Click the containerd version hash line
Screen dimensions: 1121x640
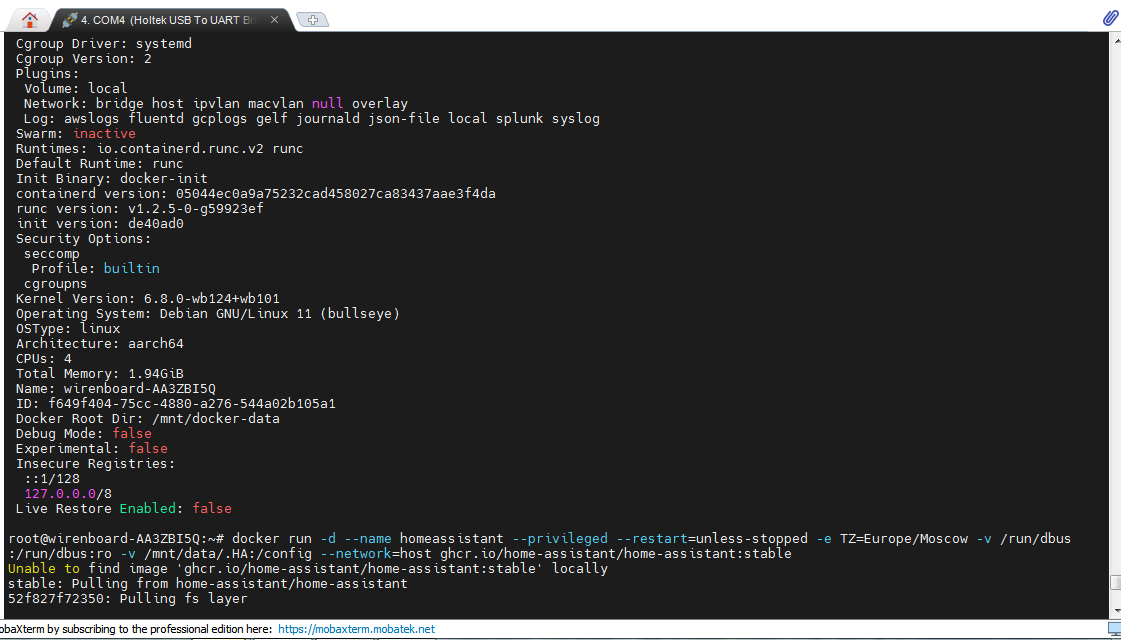[x=255, y=194]
